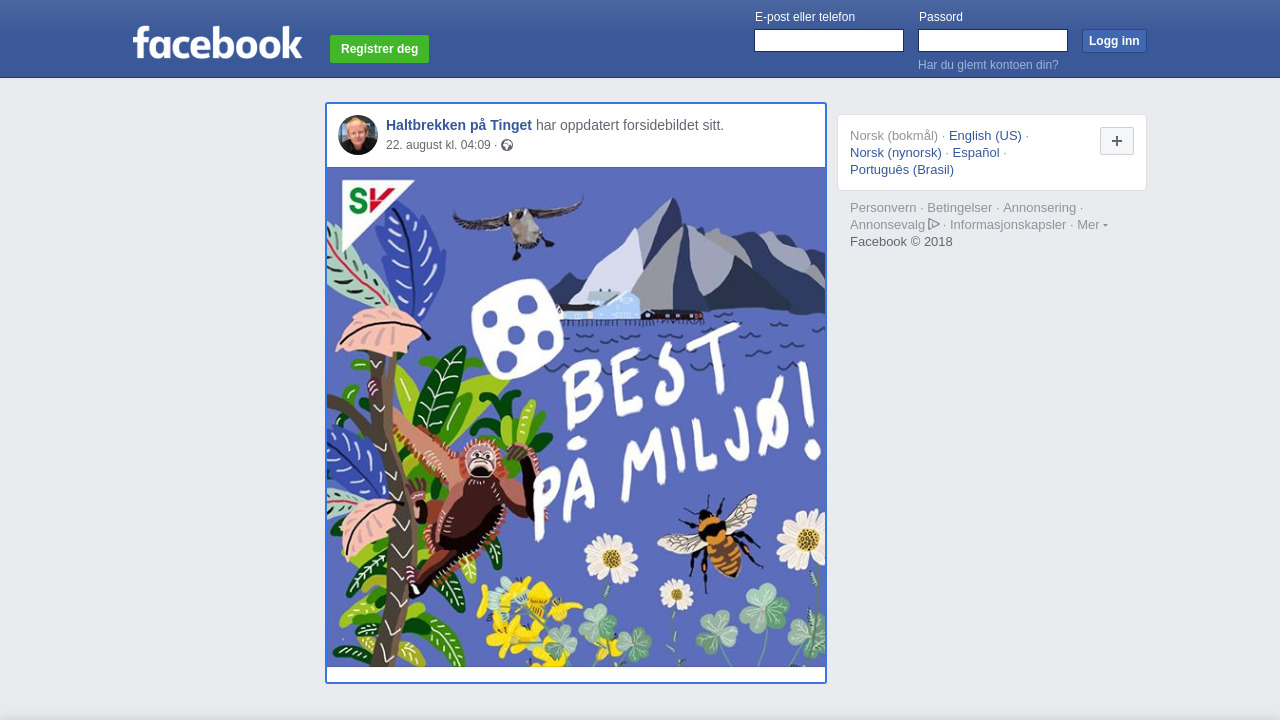Open the Informasjonskapsler footer link
1280x720 pixels.
click(1008, 225)
